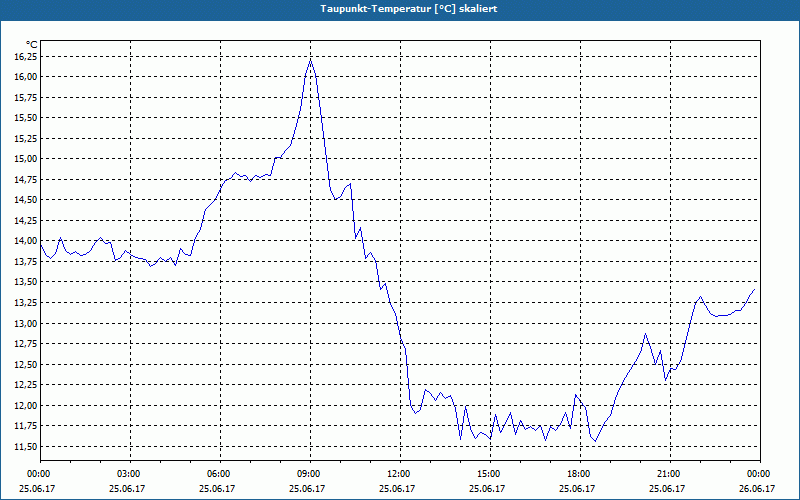Pick the '15,00' y-axis label

[x=26, y=159]
